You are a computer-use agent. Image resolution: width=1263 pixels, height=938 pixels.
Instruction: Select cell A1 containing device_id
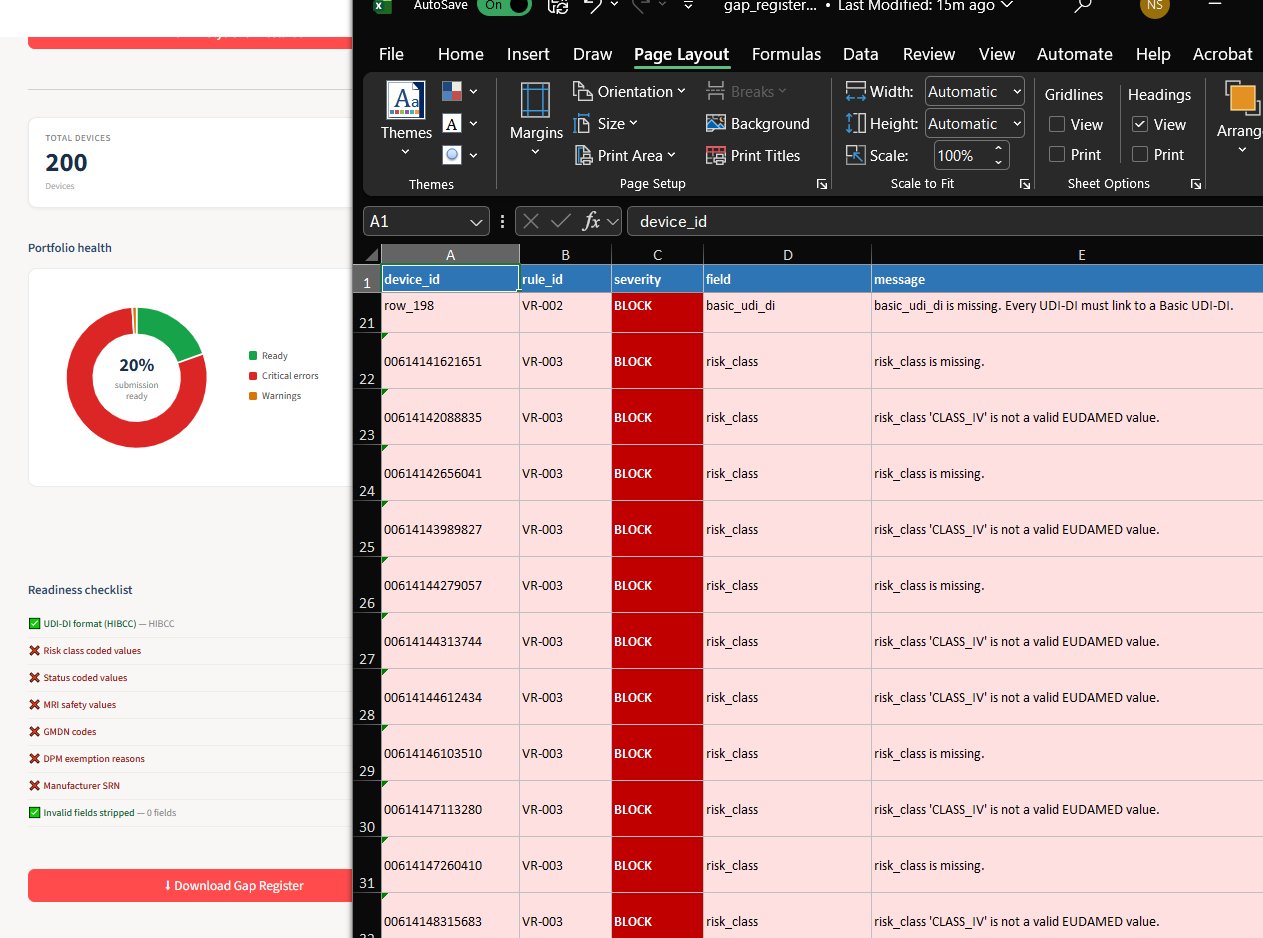(449, 279)
